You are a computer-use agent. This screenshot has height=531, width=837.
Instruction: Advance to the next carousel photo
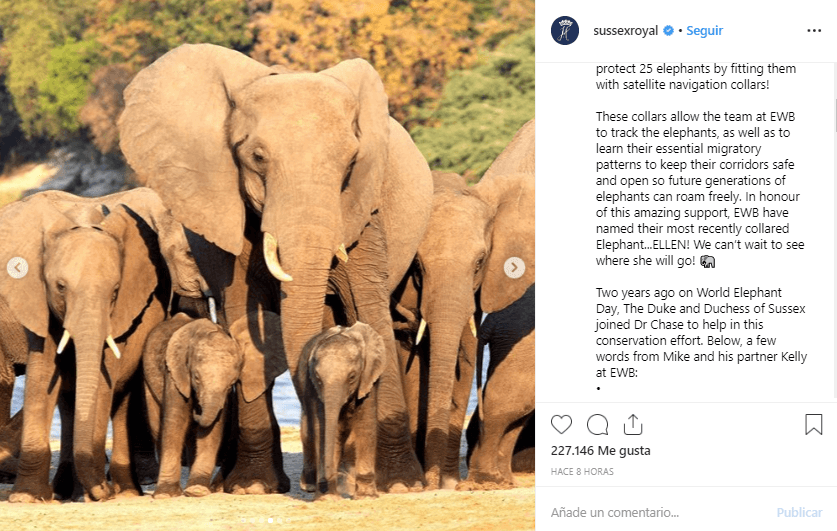click(514, 267)
